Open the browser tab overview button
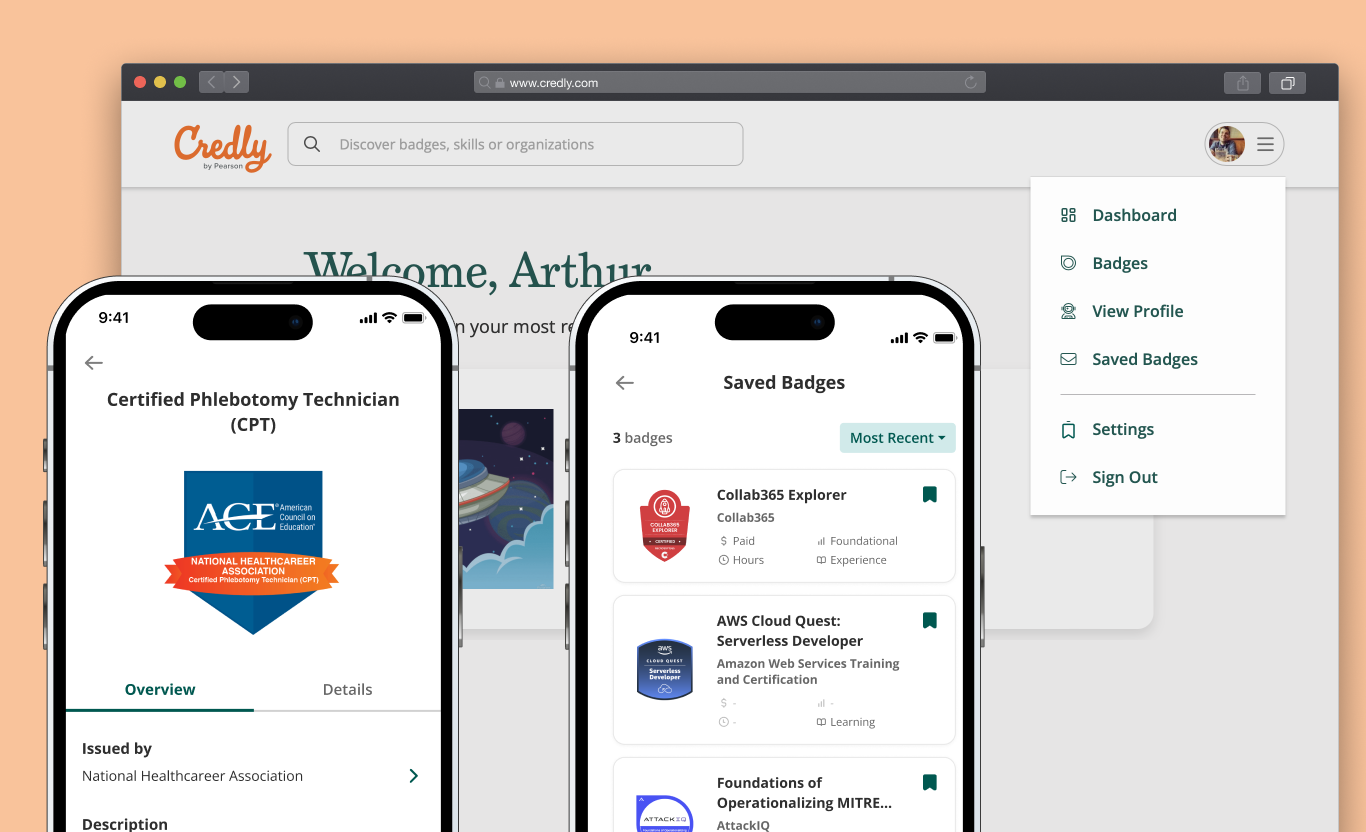This screenshot has width=1366, height=832. [1288, 83]
